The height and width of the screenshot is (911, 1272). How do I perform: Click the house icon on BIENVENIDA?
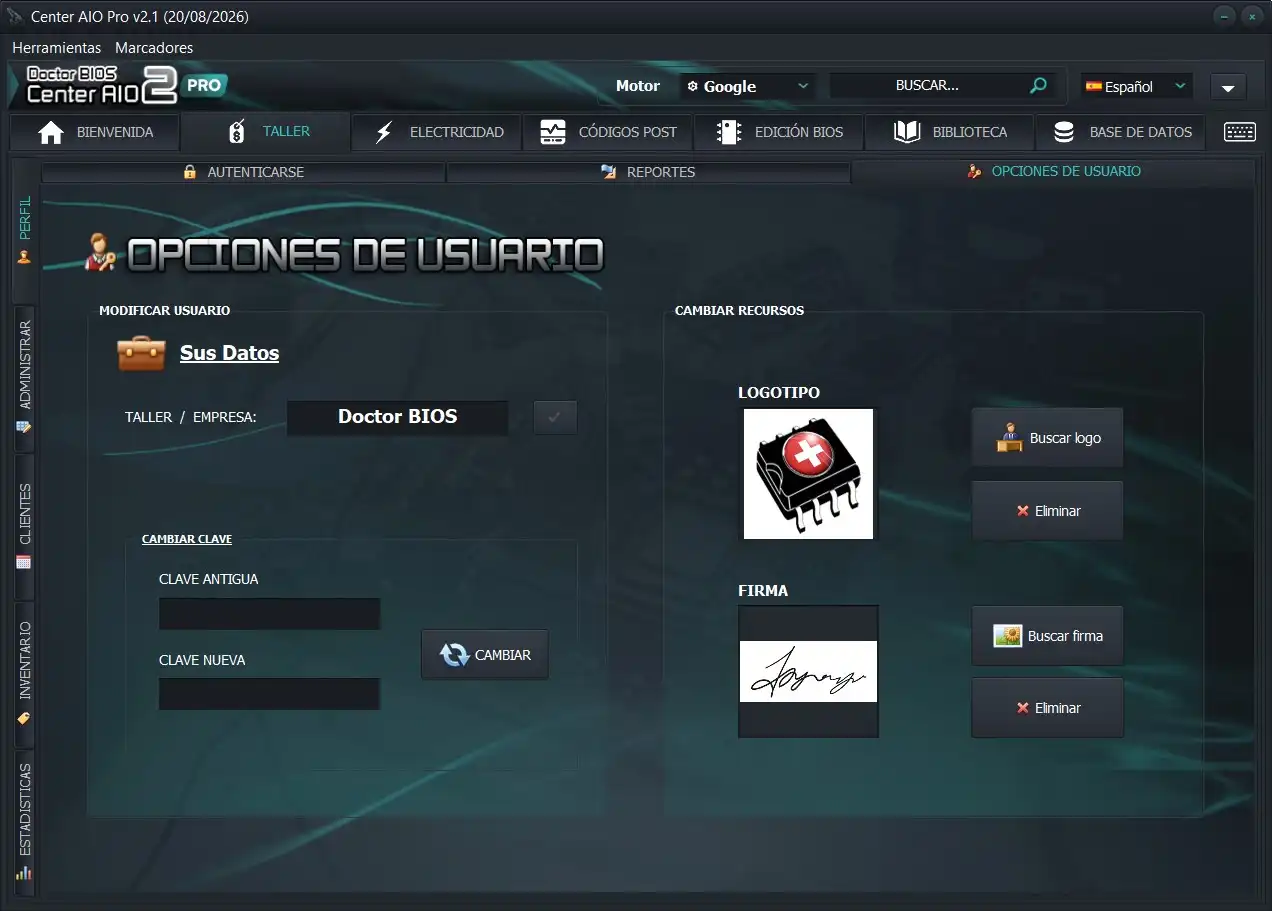click(51, 132)
